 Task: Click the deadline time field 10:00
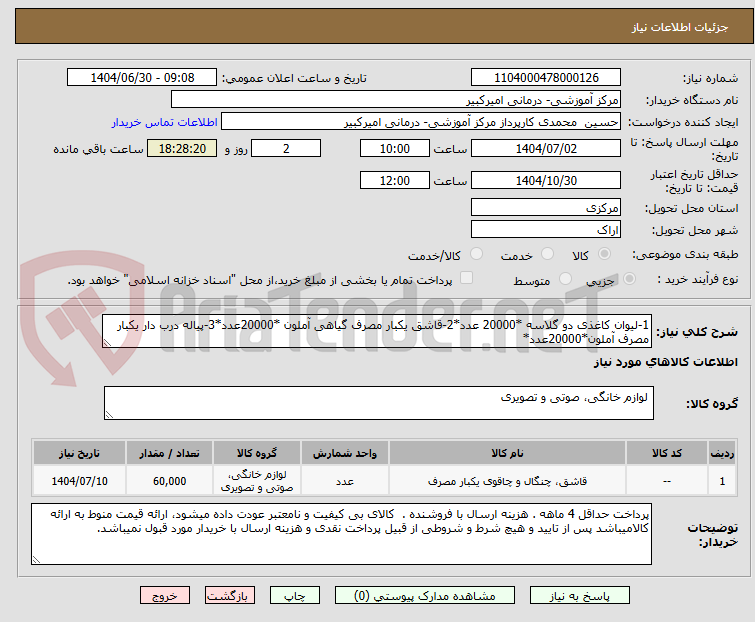click(394, 148)
